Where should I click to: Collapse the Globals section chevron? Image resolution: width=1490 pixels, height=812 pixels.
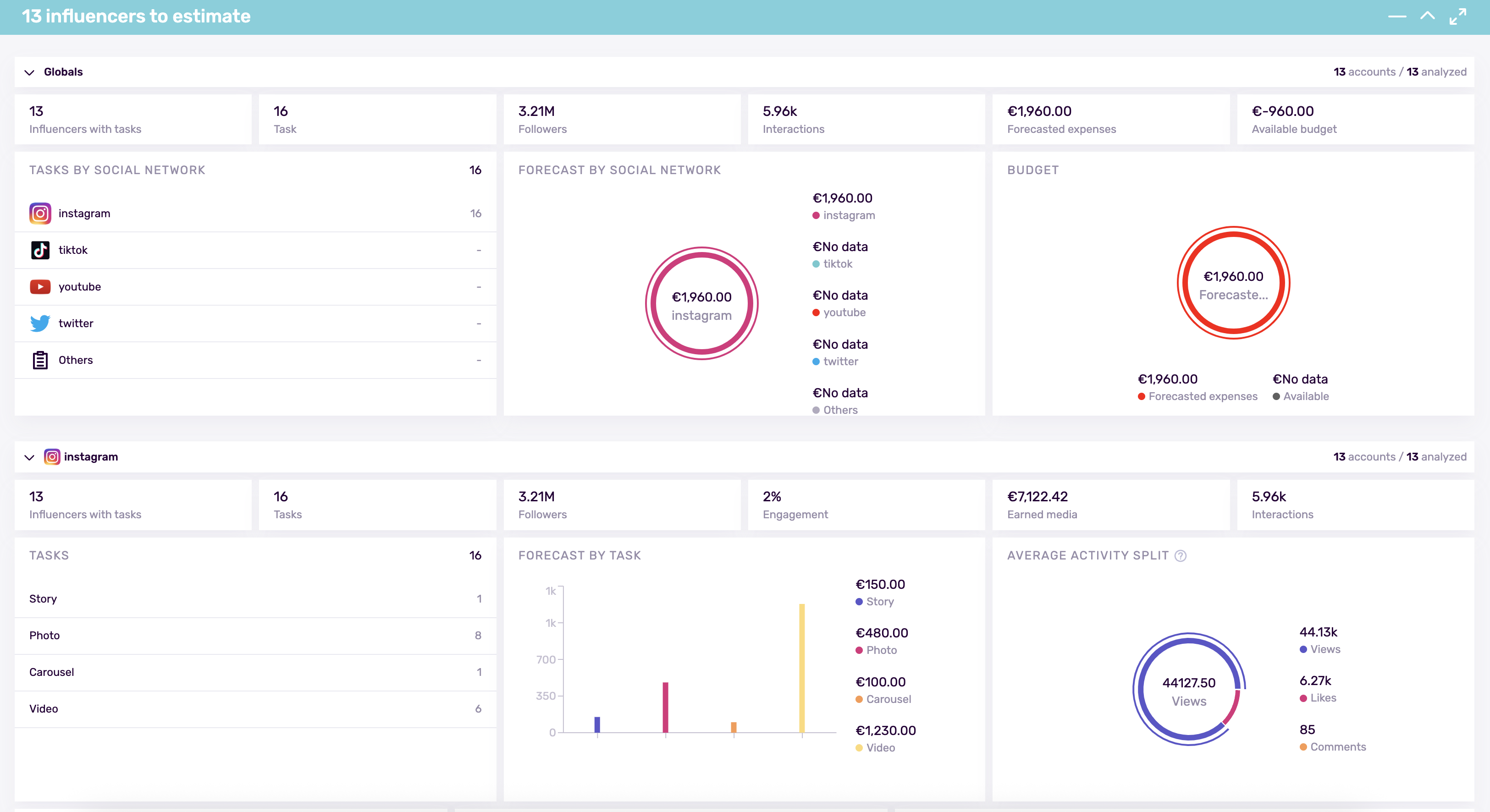pos(29,72)
